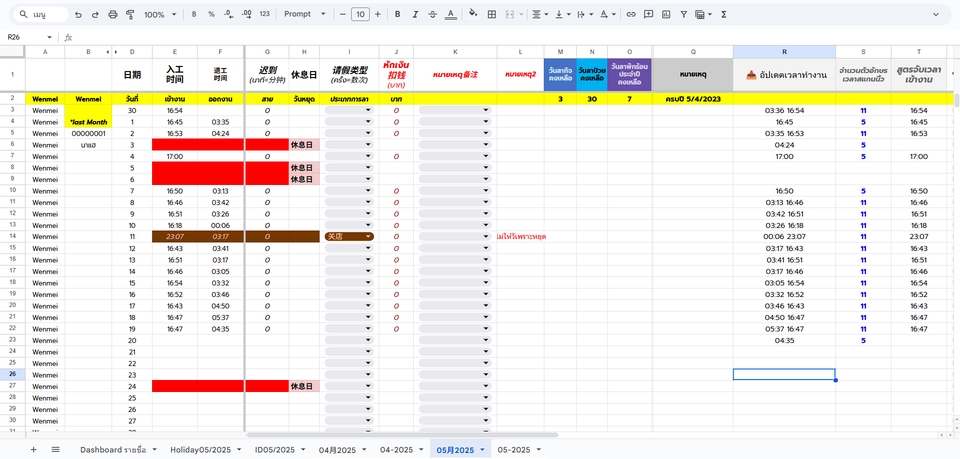Open the all sheets list
This screenshot has width=960, height=459.
click(56, 450)
